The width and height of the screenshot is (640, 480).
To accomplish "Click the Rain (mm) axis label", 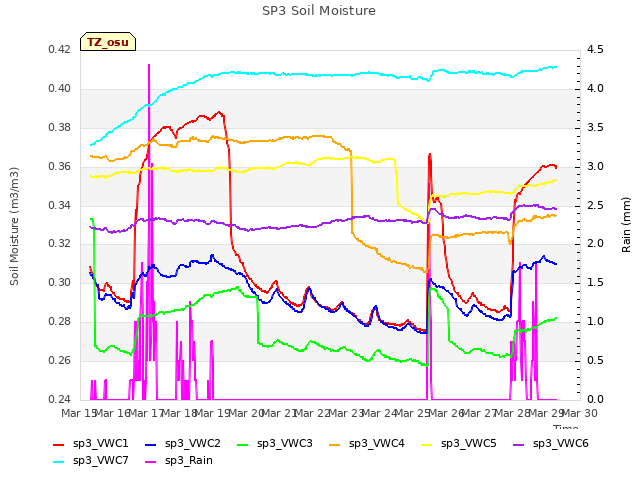I will point(626,225).
